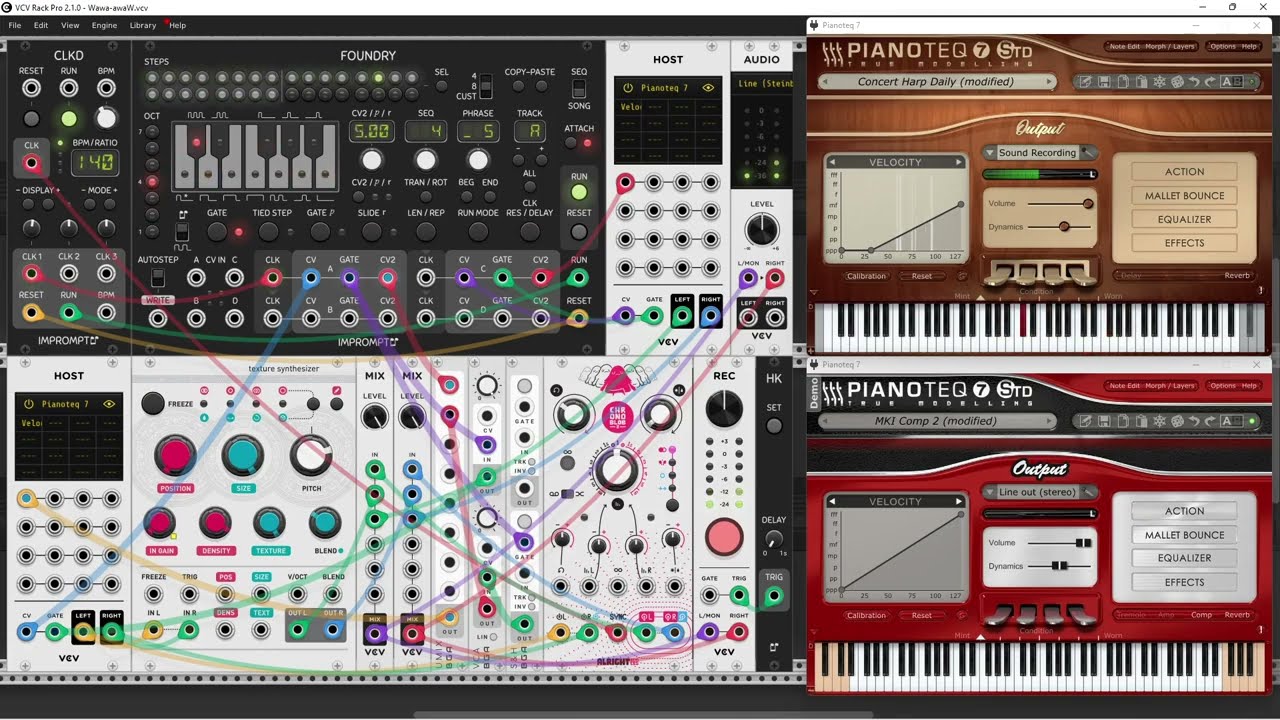Click save preset icon in Concert Harp Pianoteq
Viewport: 1280px width, 720px height.
(1104, 82)
